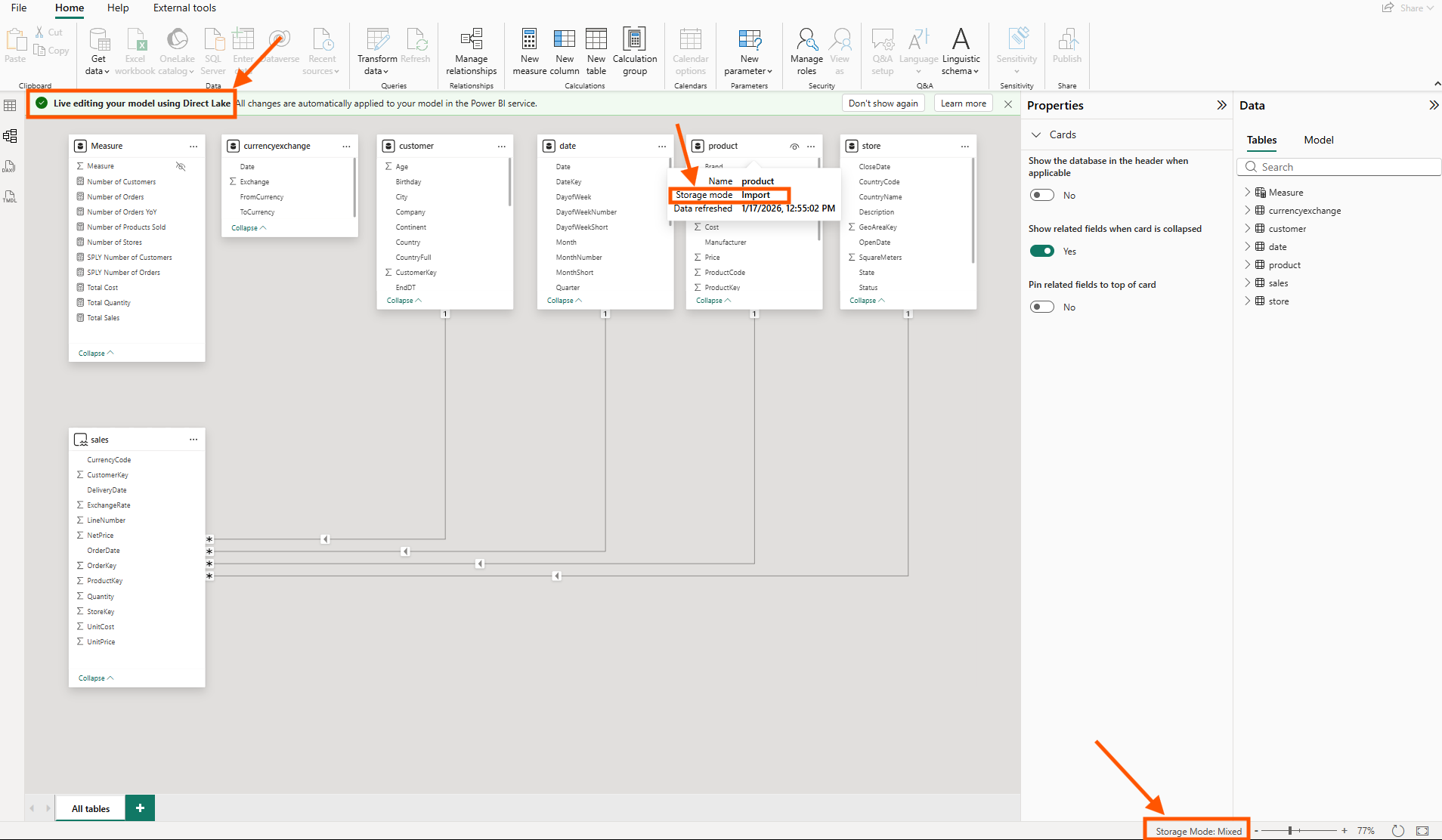Add a new layout tab with plus button
Image resolution: width=1442 pixels, height=840 pixels.
[x=140, y=808]
